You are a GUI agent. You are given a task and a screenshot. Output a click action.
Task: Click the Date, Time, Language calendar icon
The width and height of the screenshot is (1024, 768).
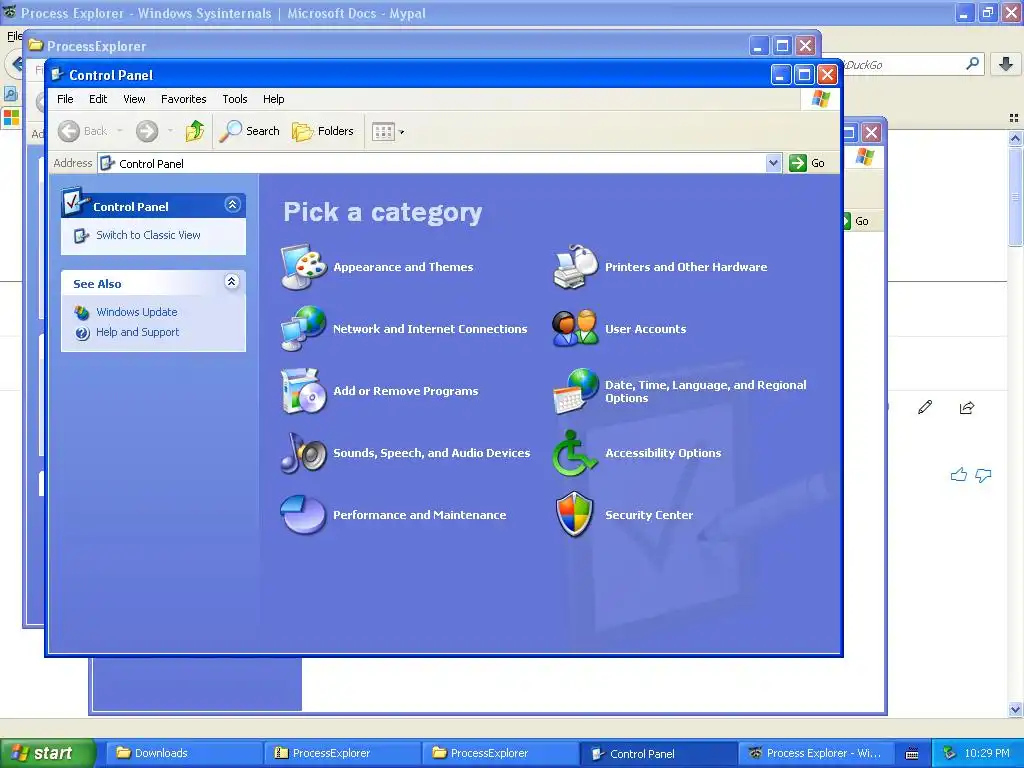pos(575,391)
